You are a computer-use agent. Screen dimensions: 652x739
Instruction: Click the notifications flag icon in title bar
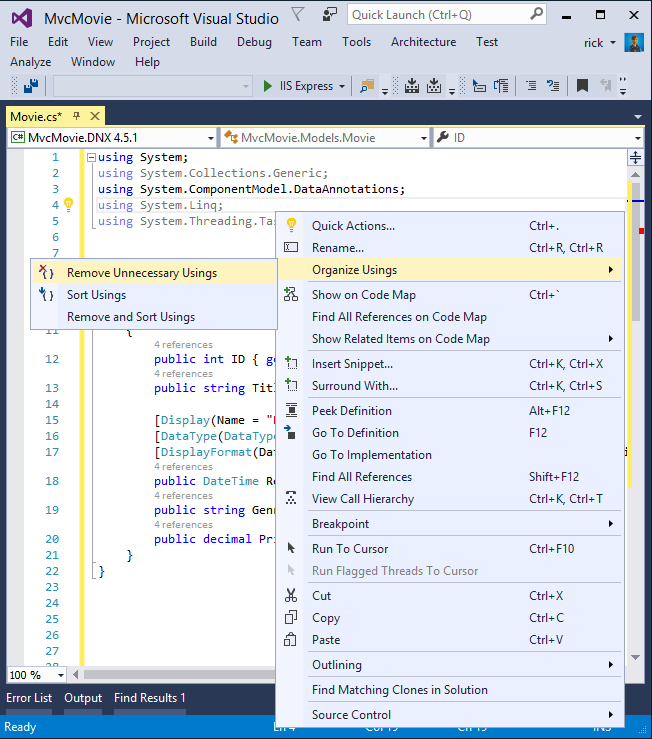298,14
